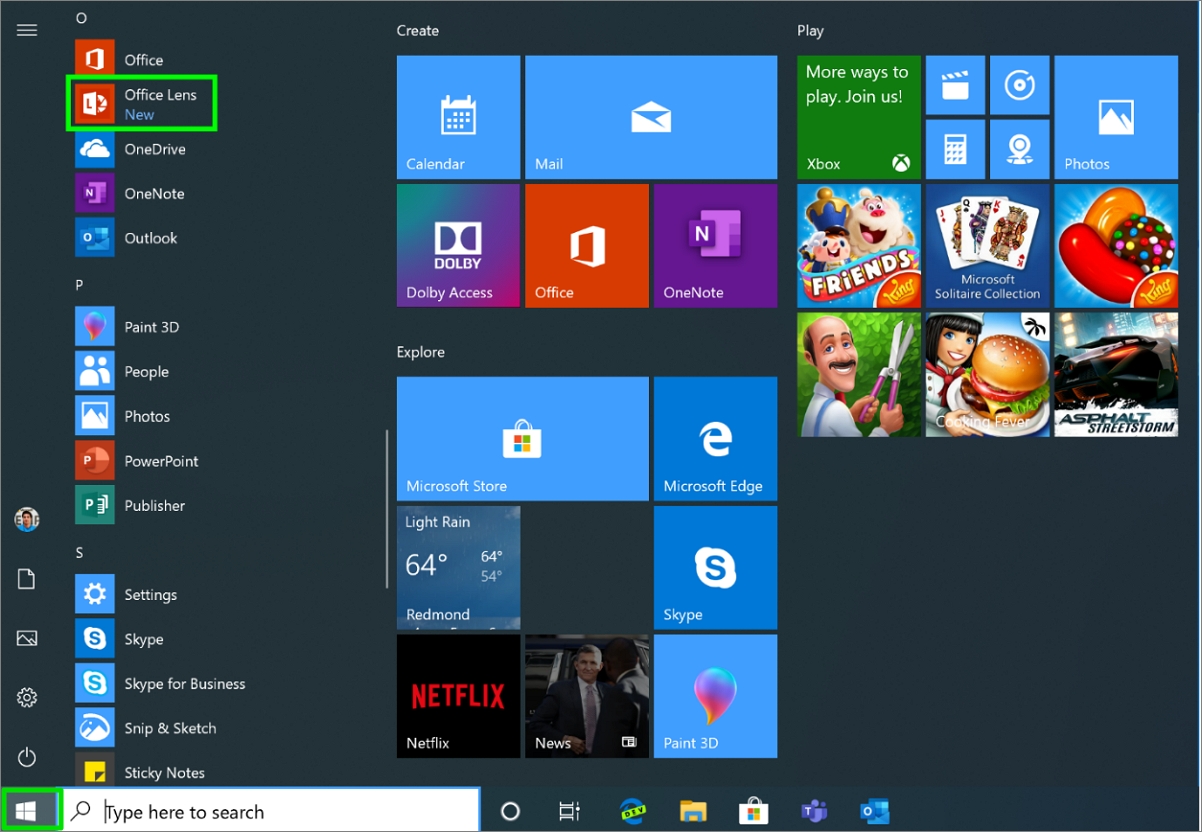The image size is (1202, 832).
Task: Launch the Dolby Access tile
Action: (x=458, y=245)
